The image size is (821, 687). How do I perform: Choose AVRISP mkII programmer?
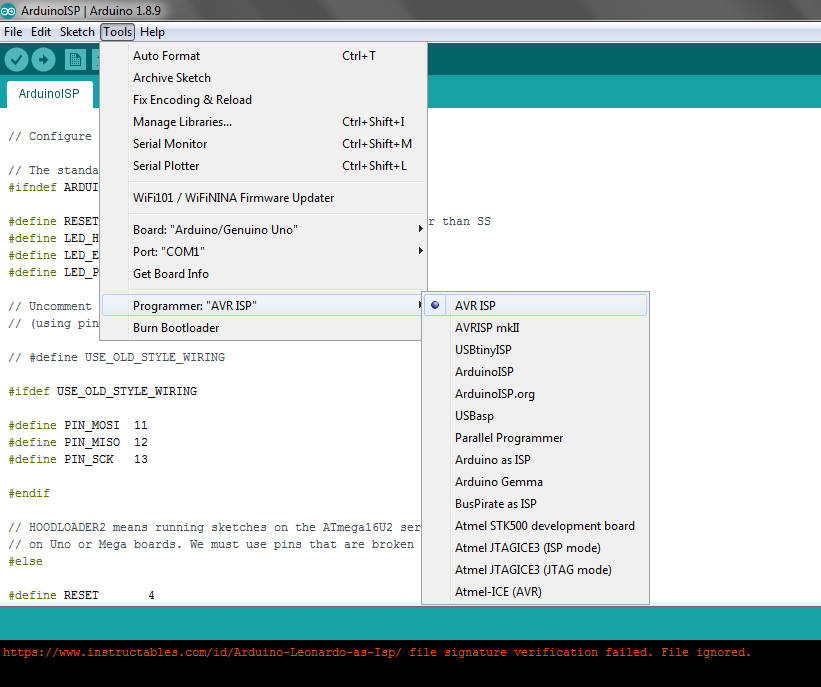(x=535, y=328)
